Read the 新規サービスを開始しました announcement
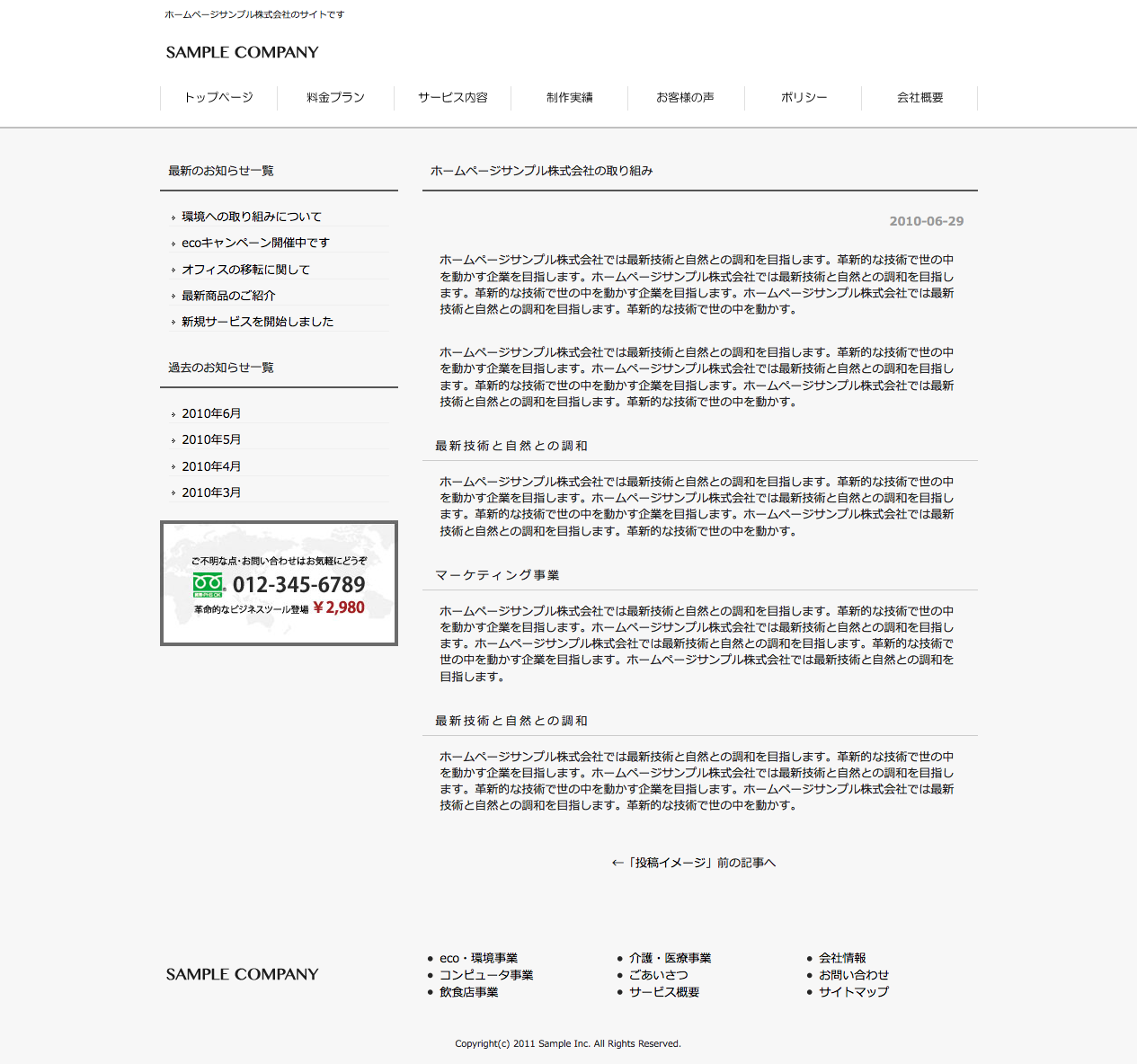Viewport: 1137px width, 1064px height. tap(257, 322)
